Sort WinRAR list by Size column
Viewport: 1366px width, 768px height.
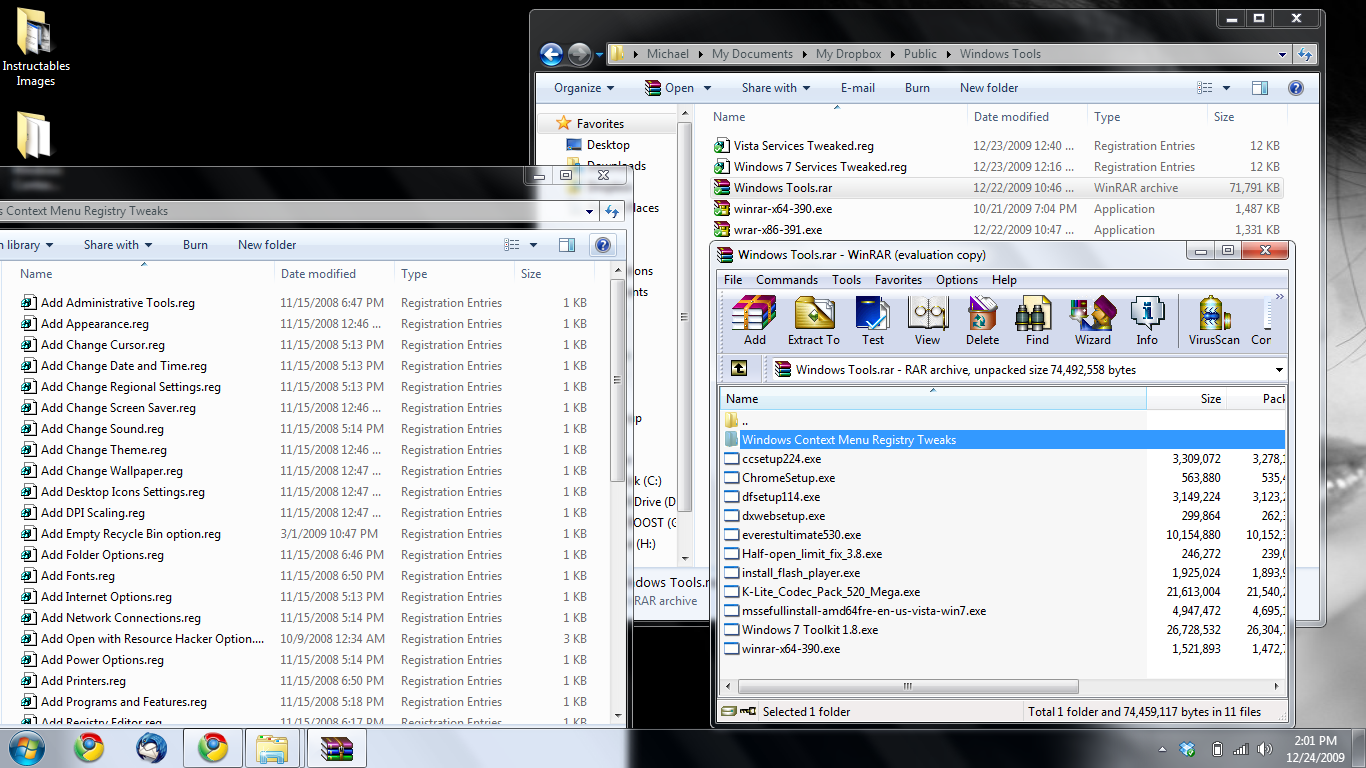click(1185, 398)
